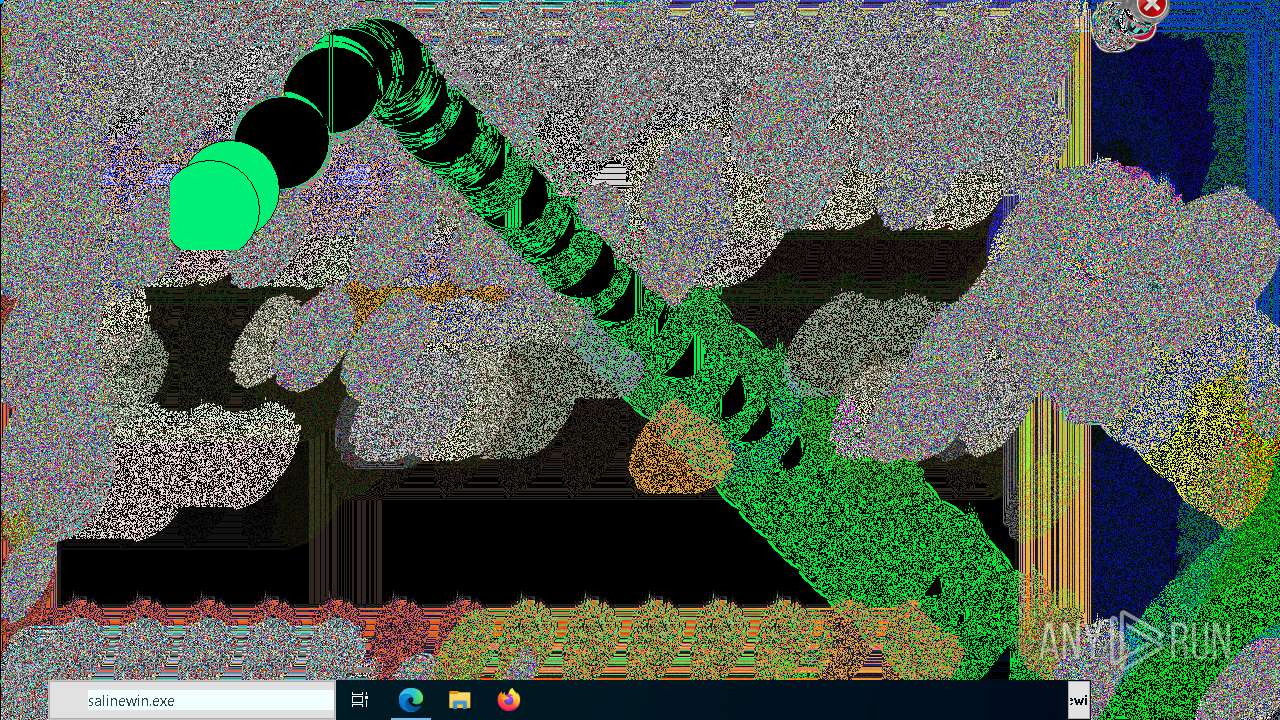Viewport: 1280px width, 720px height.
Task: Open File Explorer from the taskbar
Action: (459, 701)
